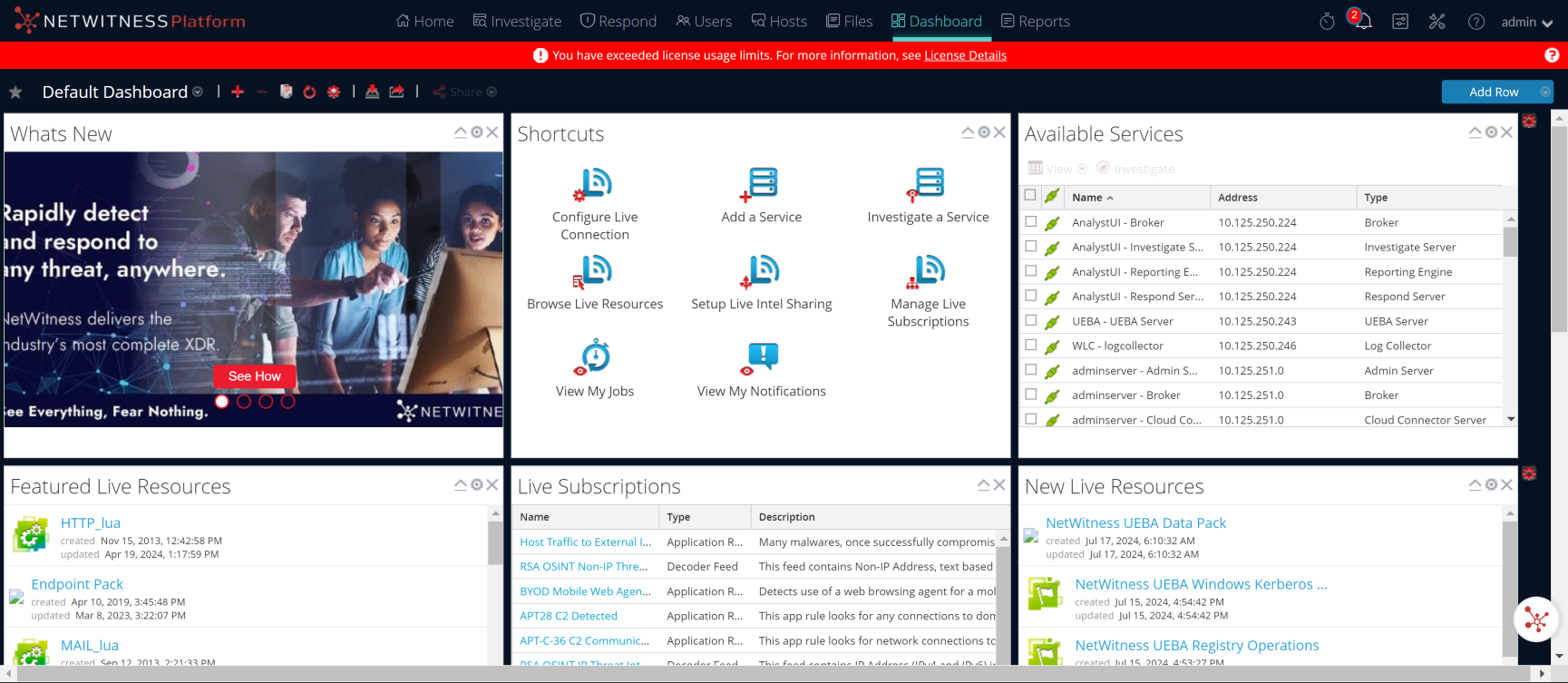Collapse the Whats New panel
Viewport: 1568px width, 683px height.
(461, 132)
